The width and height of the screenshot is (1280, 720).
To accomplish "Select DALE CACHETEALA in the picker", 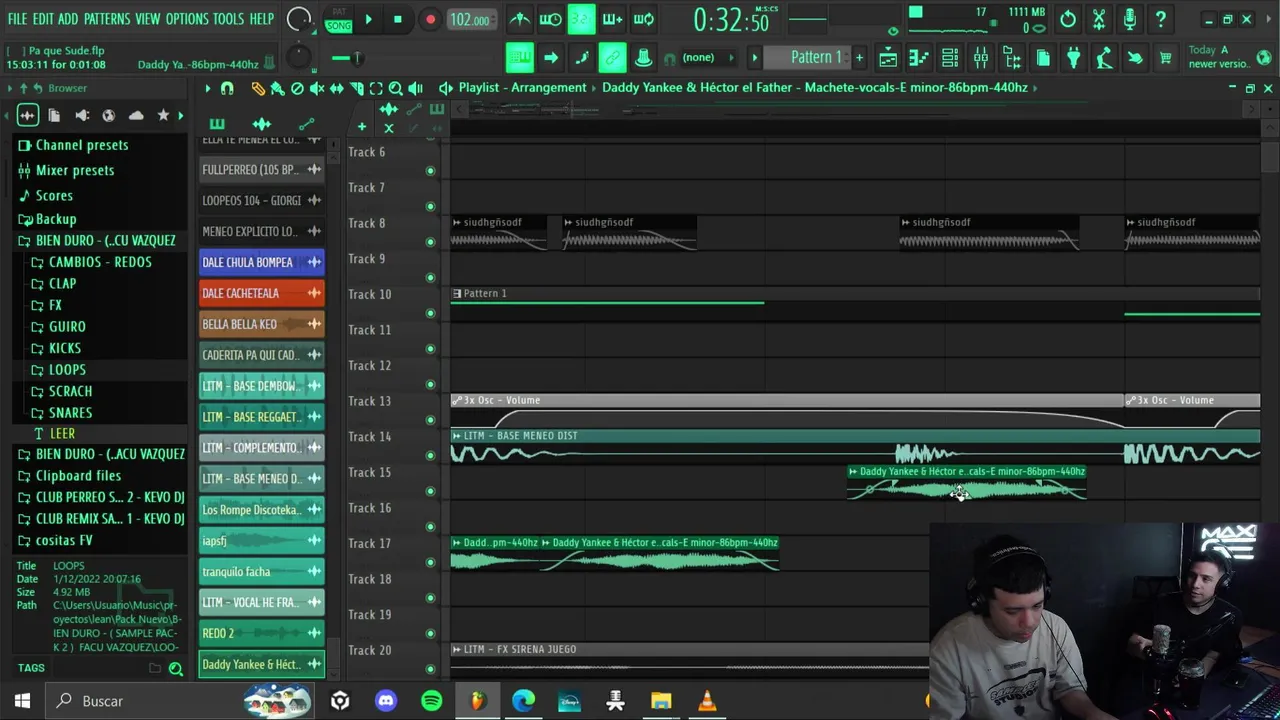I will pos(261,293).
